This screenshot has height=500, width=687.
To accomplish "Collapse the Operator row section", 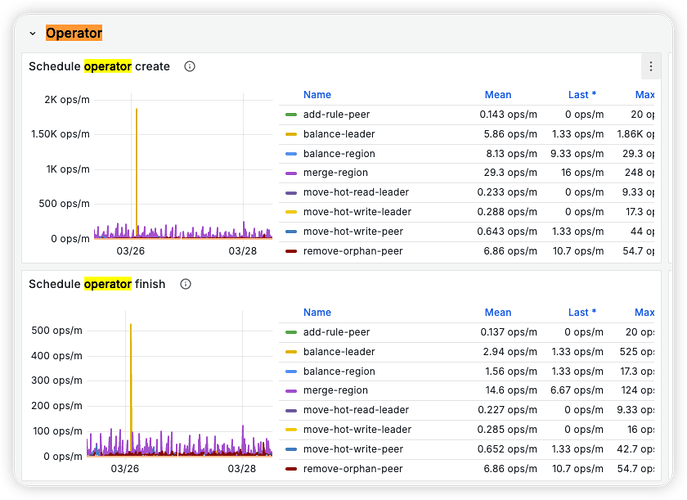I will point(32,33).
